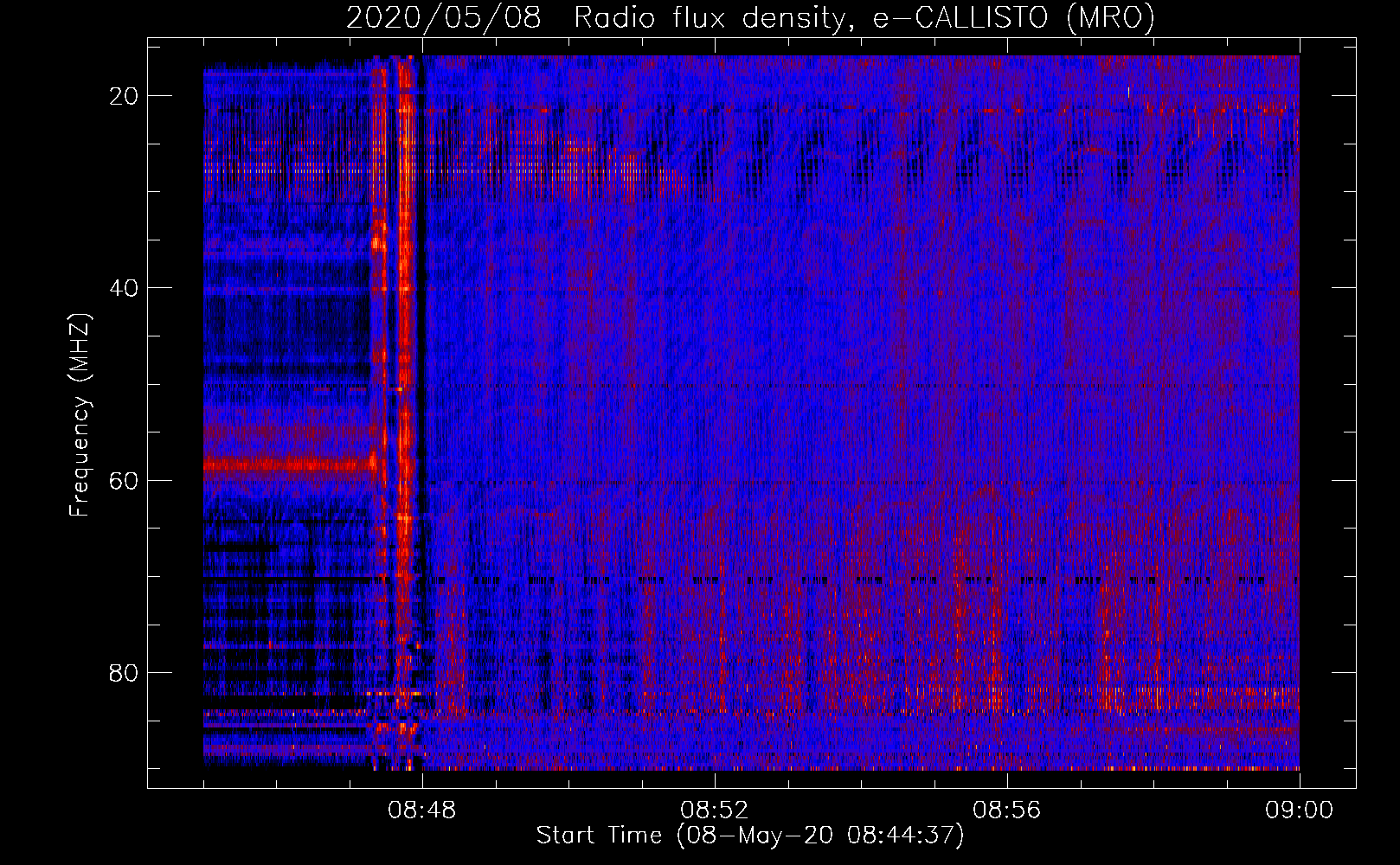Click the 60 MHz frequency tick label
1400x865 pixels.
tap(125, 480)
